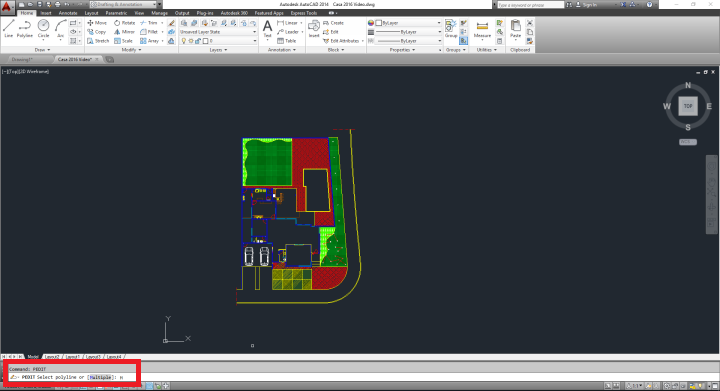Screen dimensions: 720x391
Task: Click the Rotate tool
Action: tap(124, 22)
